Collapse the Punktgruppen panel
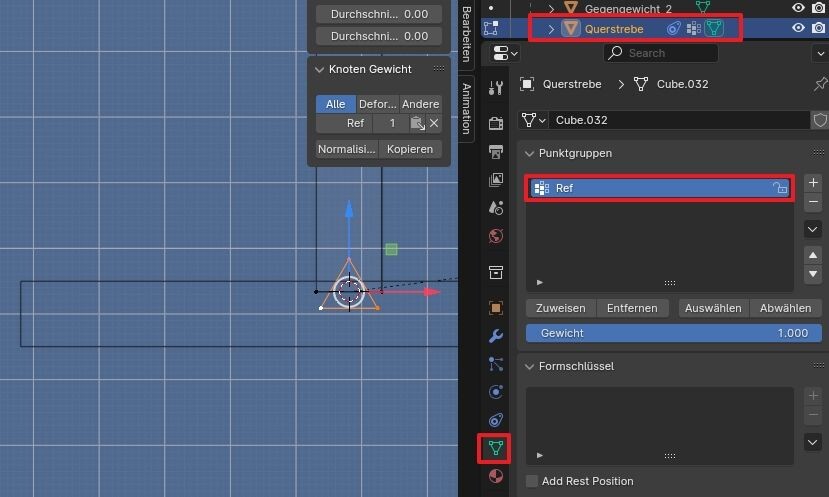Viewport: 829px width, 497px height. [x=529, y=153]
